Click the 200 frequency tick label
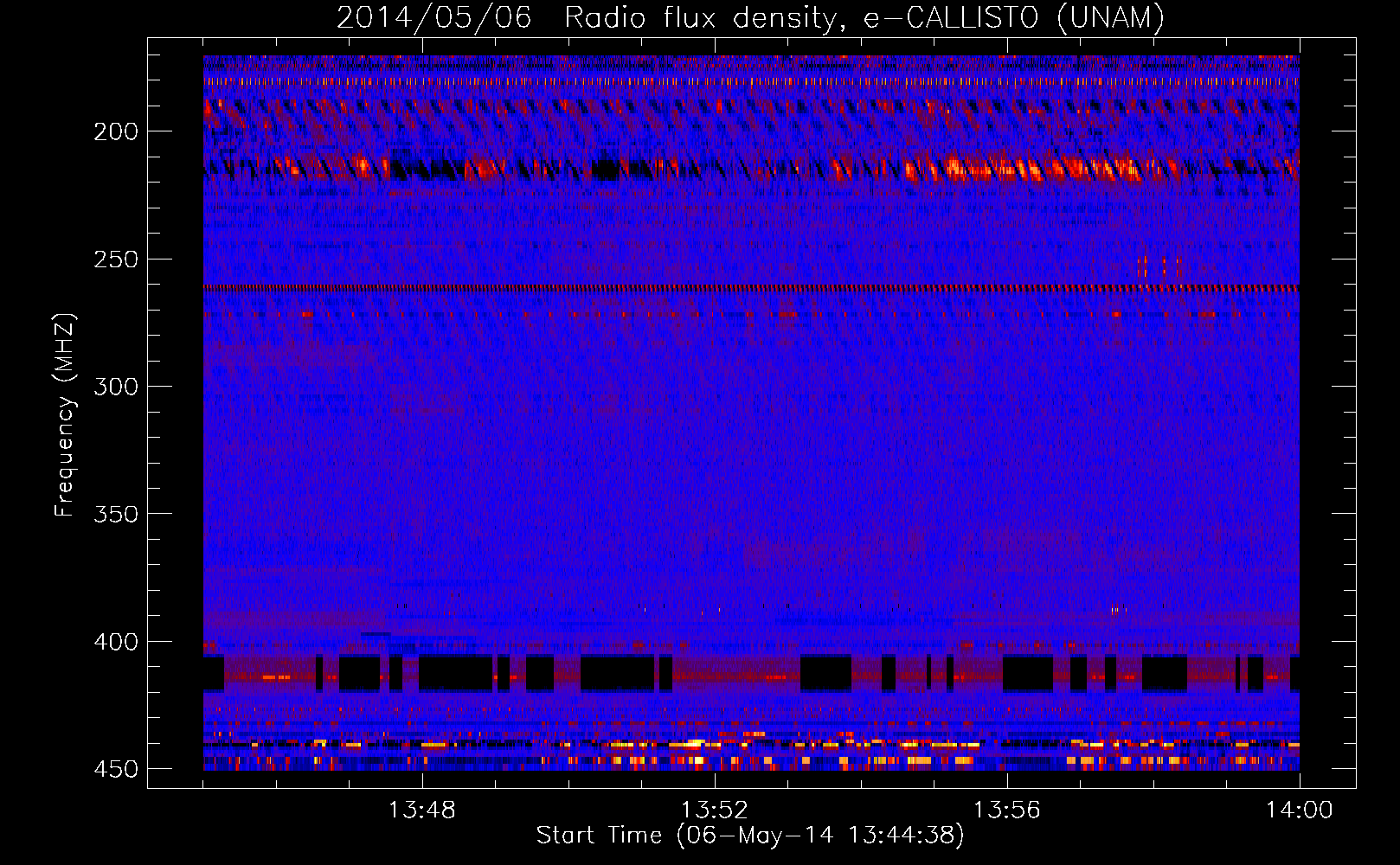Viewport: 1400px width, 865px height. pos(116,131)
